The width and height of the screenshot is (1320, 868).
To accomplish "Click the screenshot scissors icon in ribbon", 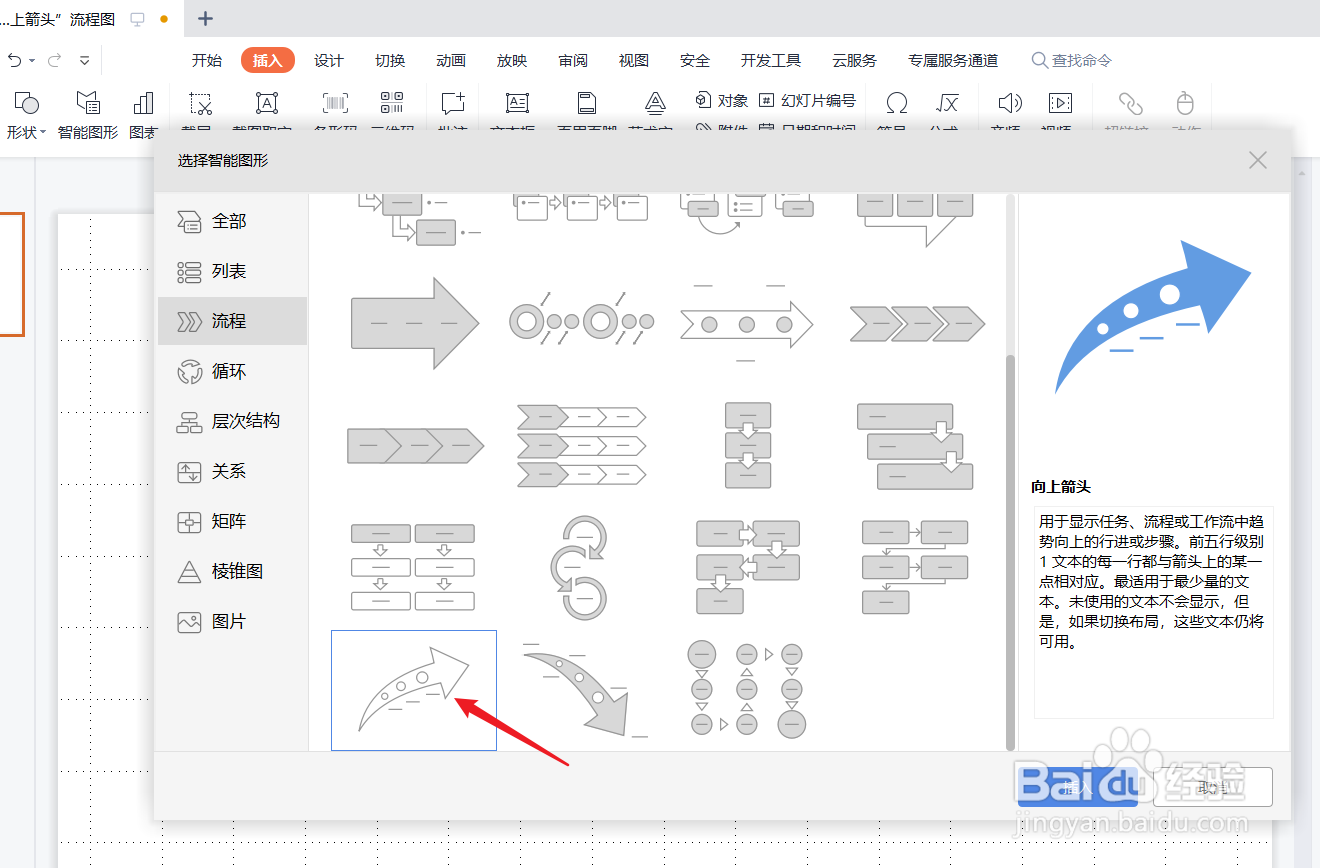I will (200, 102).
